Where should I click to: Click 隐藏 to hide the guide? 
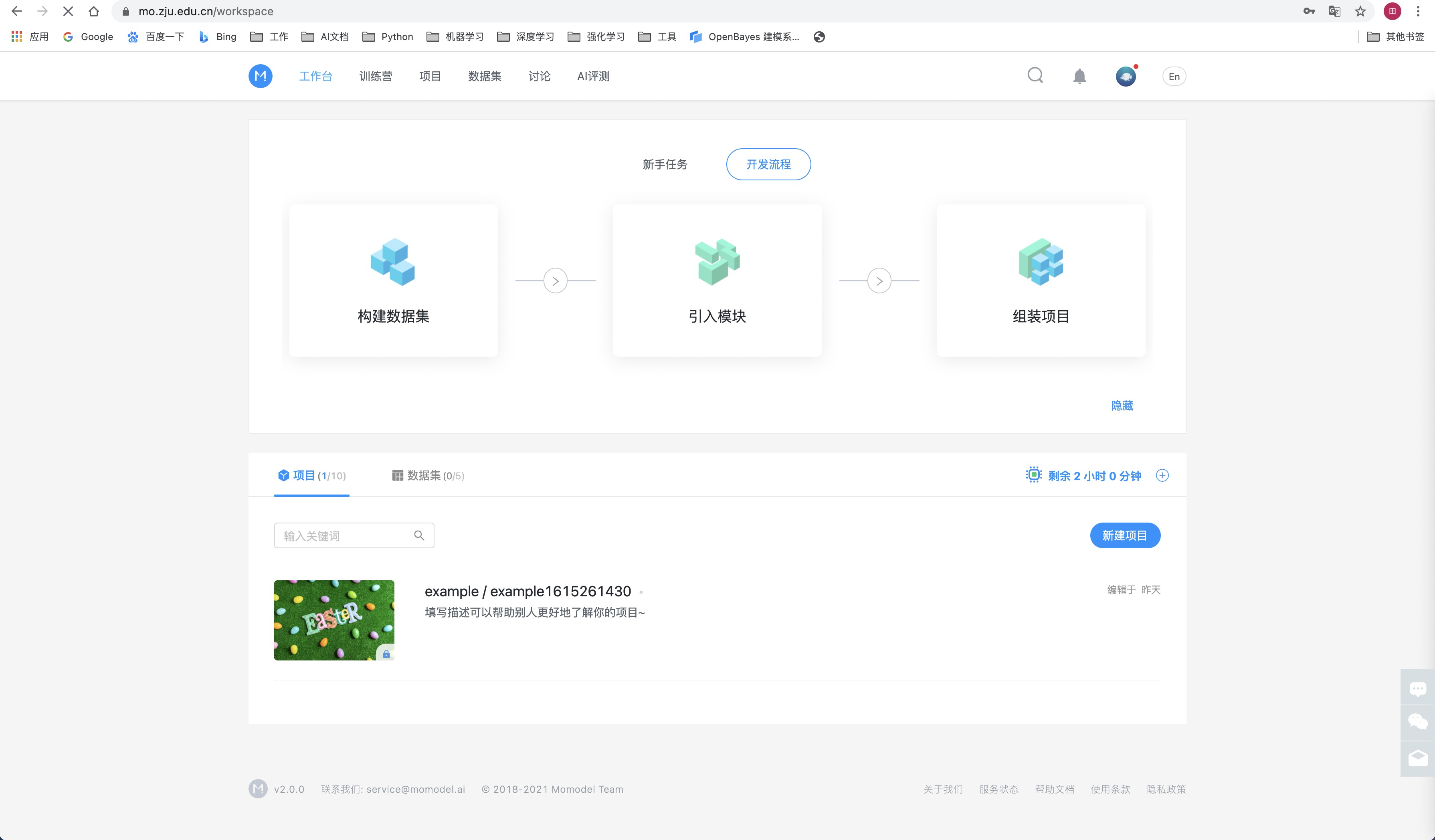pyautogui.click(x=1122, y=406)
